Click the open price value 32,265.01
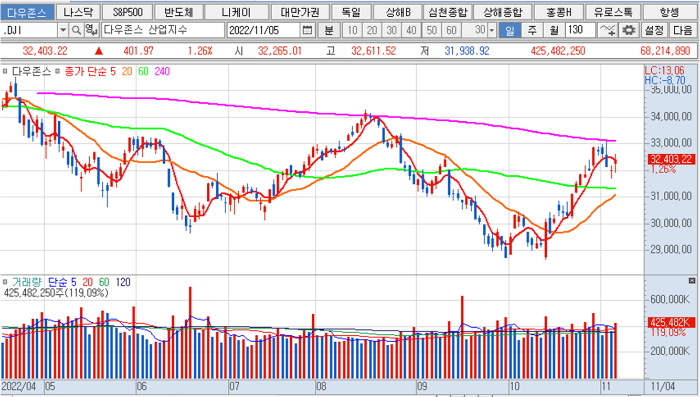 [280, 51]
